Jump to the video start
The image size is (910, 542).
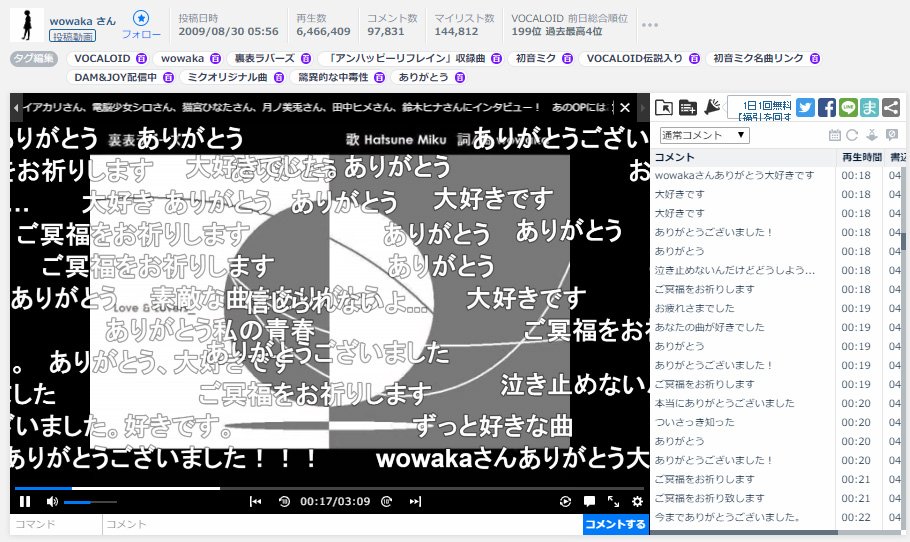(255, 501)
